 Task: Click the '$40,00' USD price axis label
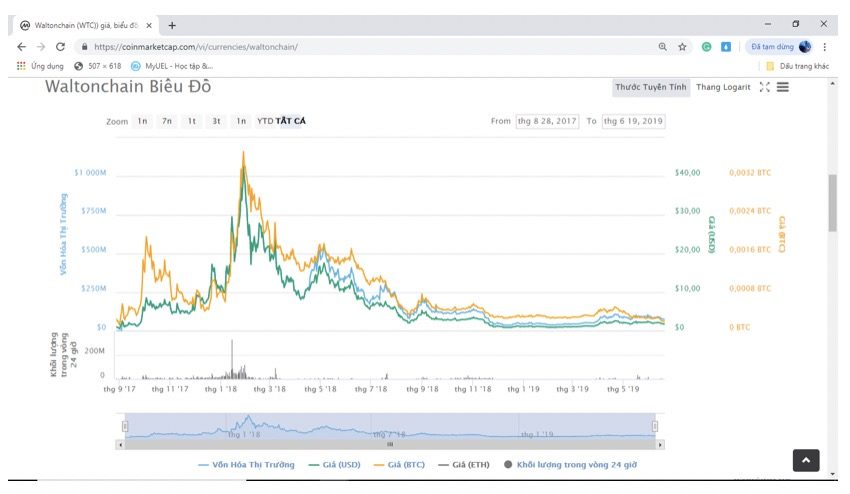[687, 173]
